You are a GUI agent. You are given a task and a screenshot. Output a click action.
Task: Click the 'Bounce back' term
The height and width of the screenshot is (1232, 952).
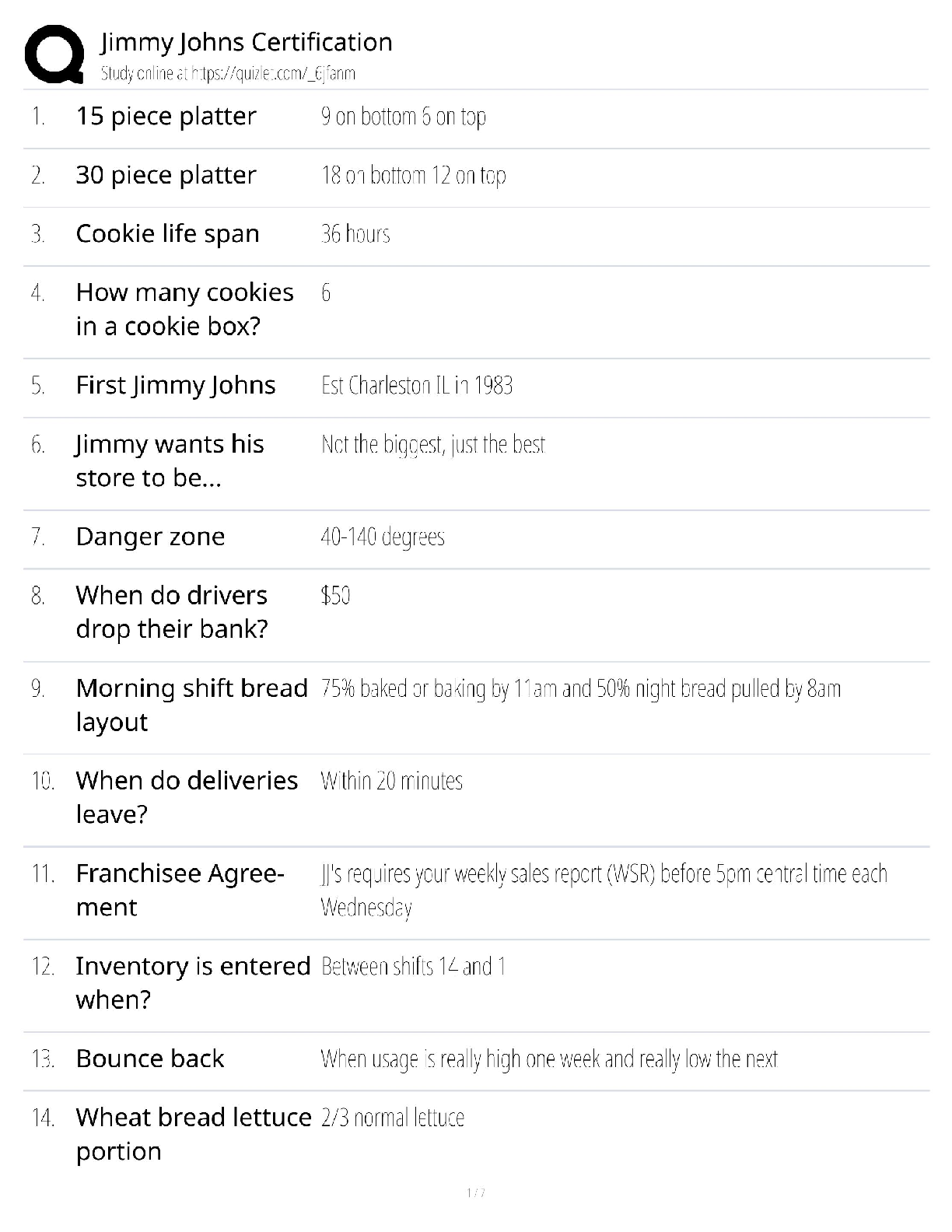(149, 1059)
